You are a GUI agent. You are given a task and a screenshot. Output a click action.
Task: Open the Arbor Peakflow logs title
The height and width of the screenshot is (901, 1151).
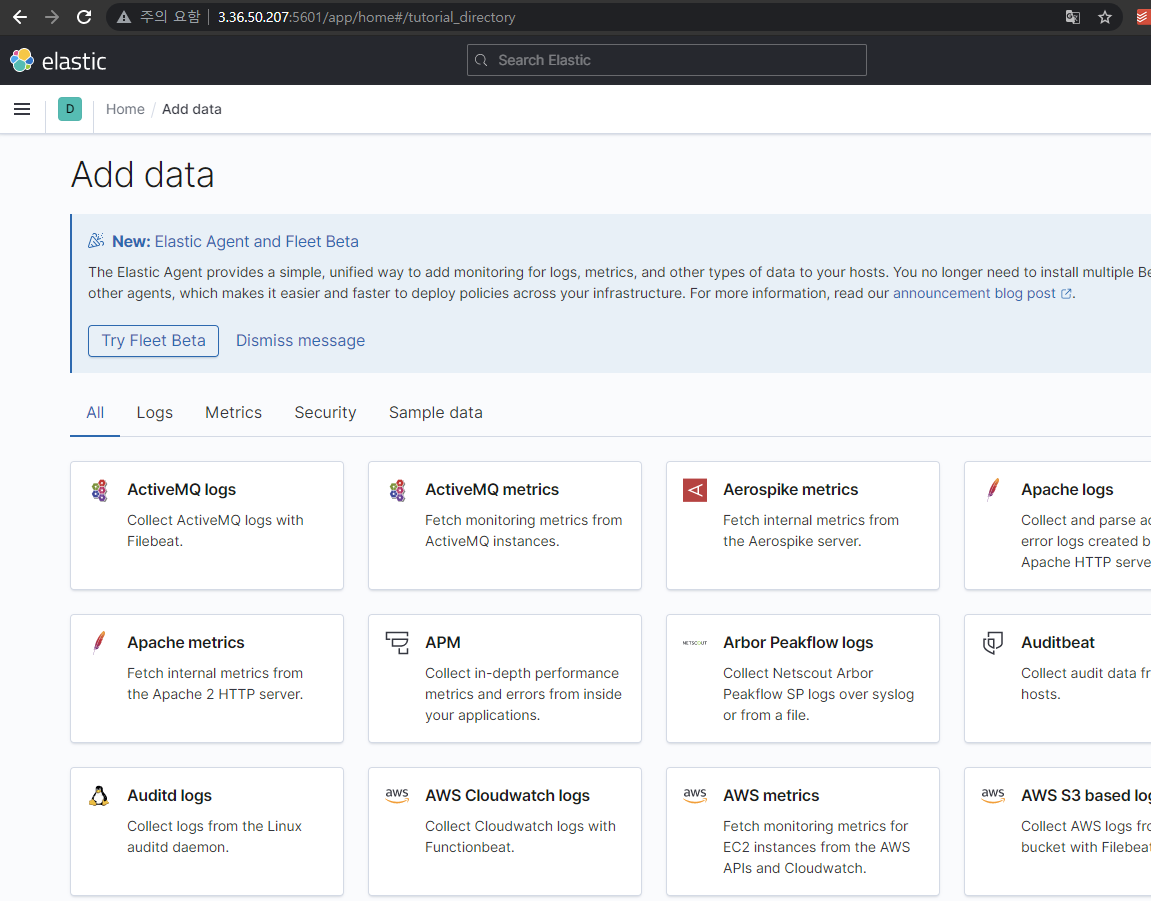coord(798,643)
